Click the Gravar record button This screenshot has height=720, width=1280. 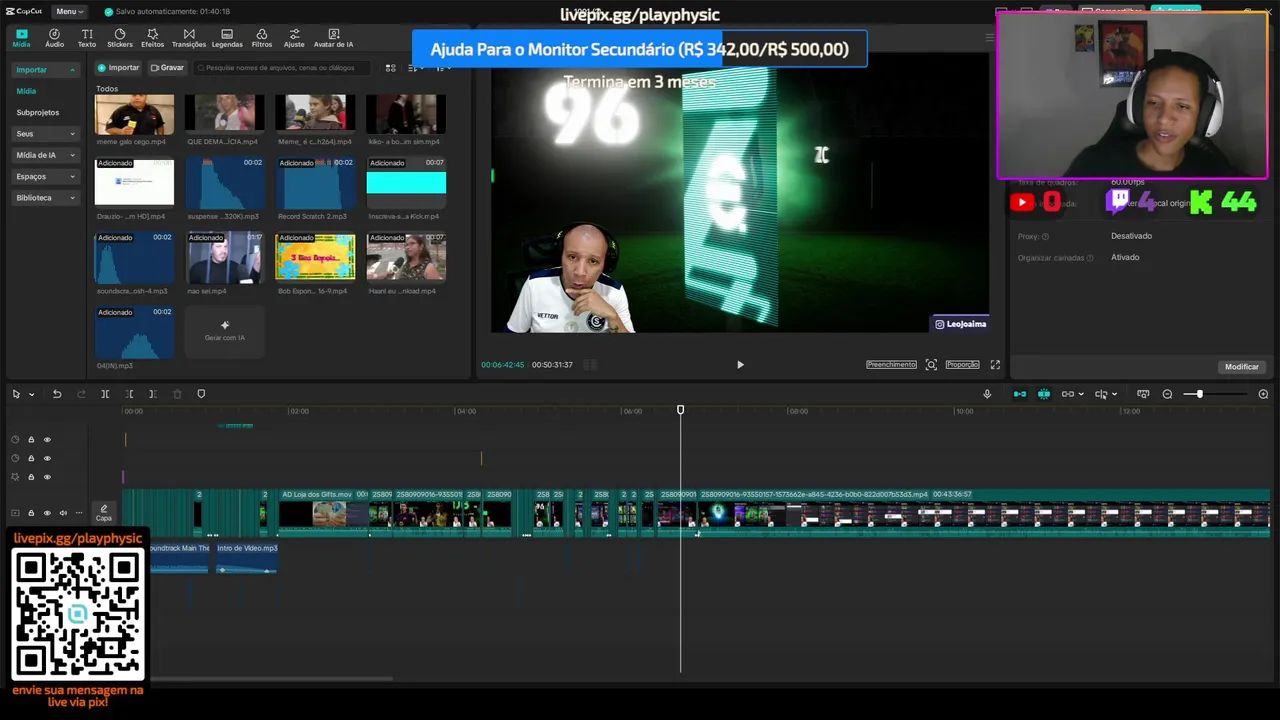[167, 68]
